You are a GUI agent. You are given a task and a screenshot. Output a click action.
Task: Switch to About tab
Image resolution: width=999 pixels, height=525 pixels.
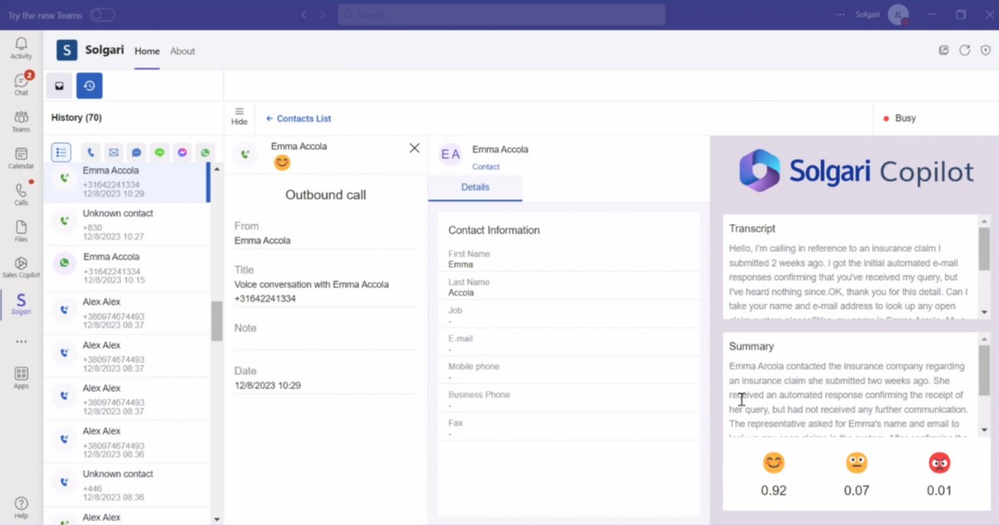[182, 51]
